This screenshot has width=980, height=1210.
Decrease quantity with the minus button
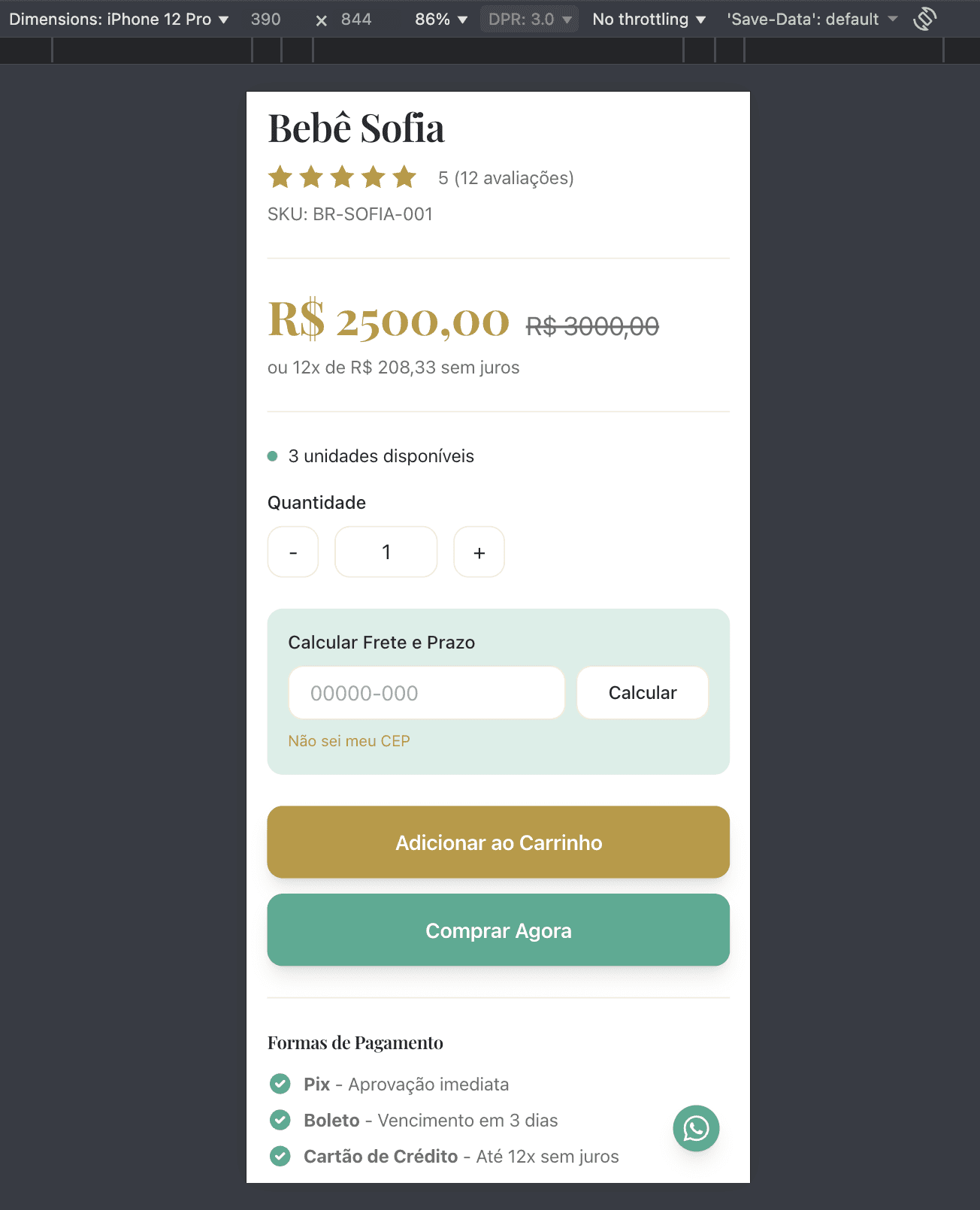coord(293,552)
